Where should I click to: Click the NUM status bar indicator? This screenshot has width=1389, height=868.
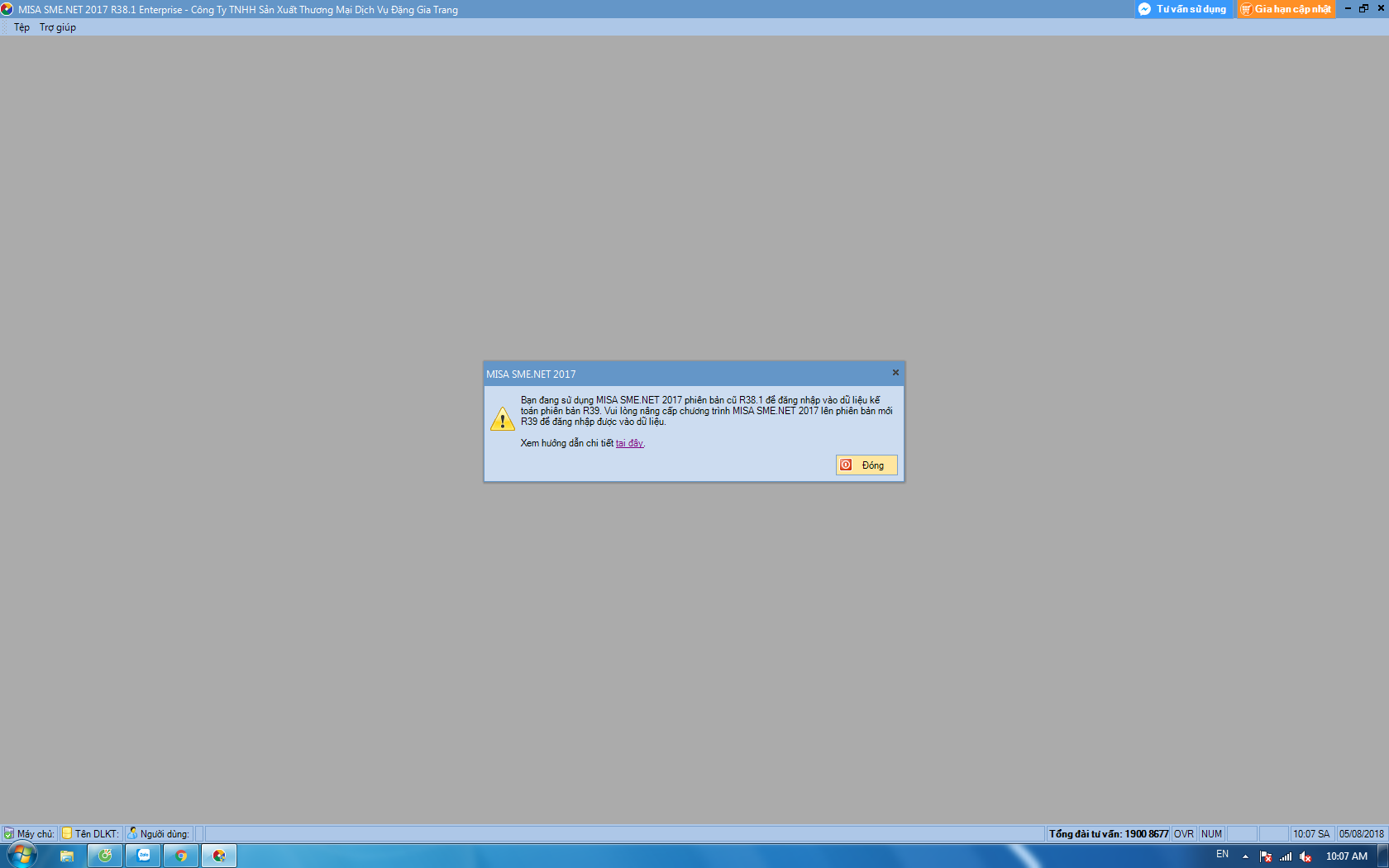point(1211,834)
